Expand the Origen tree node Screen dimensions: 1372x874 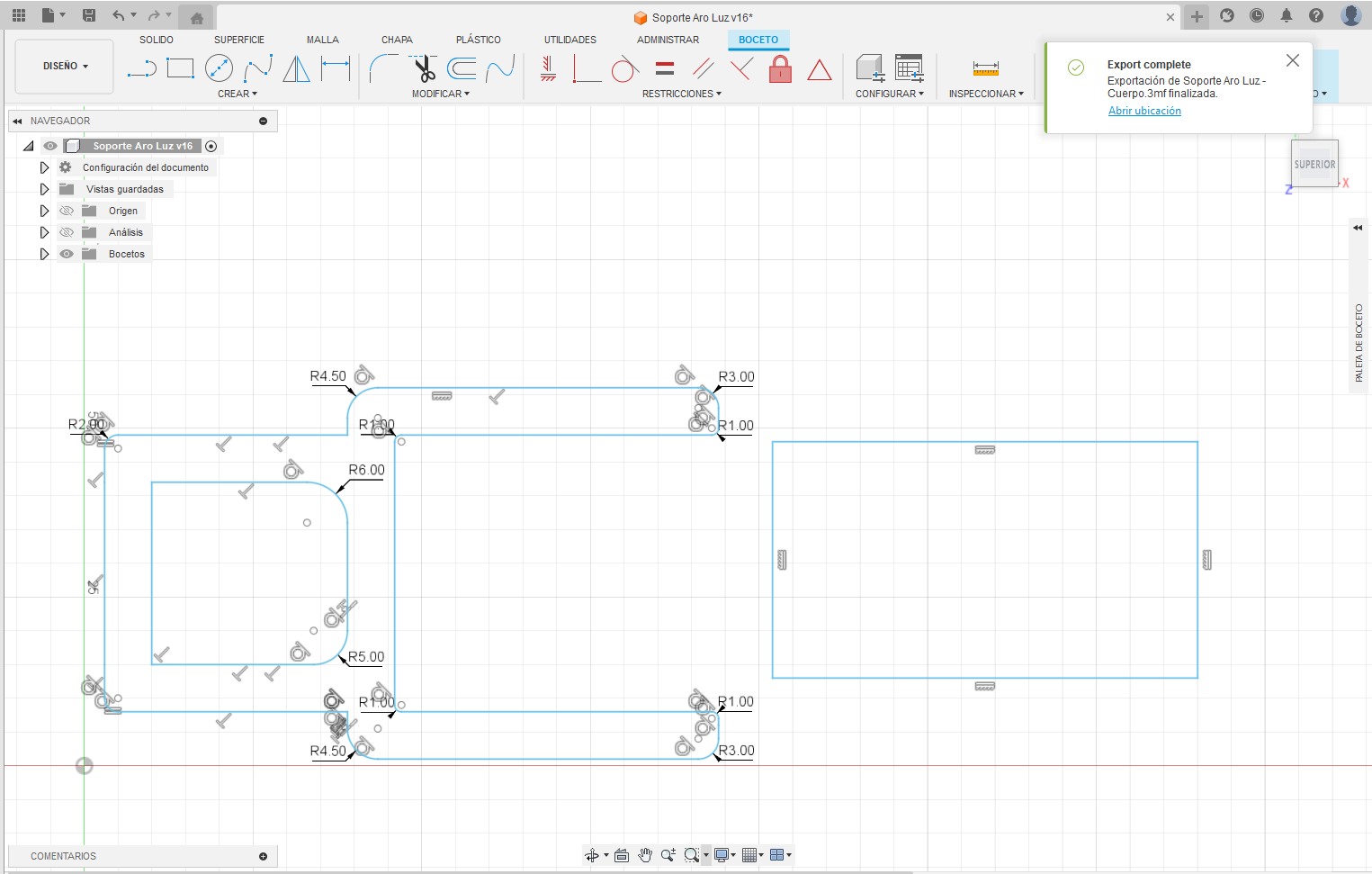point(44,211)
